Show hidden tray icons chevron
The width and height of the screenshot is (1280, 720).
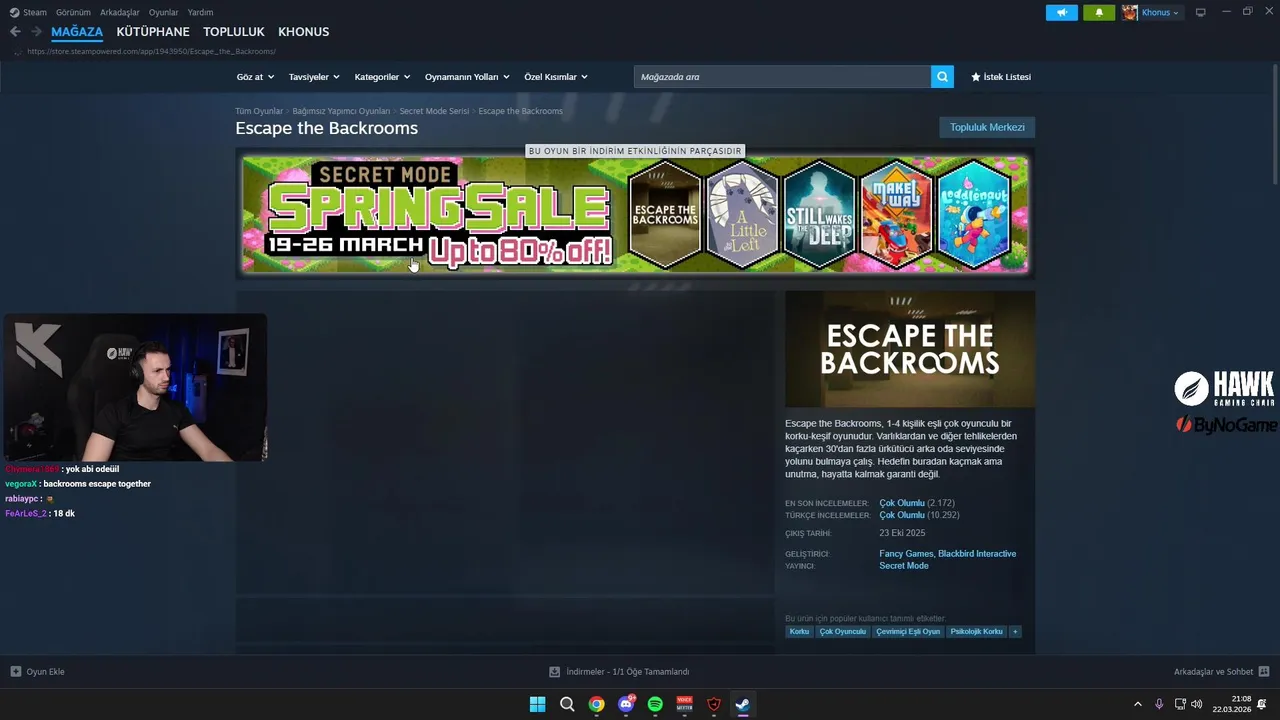pos(1137,704)
